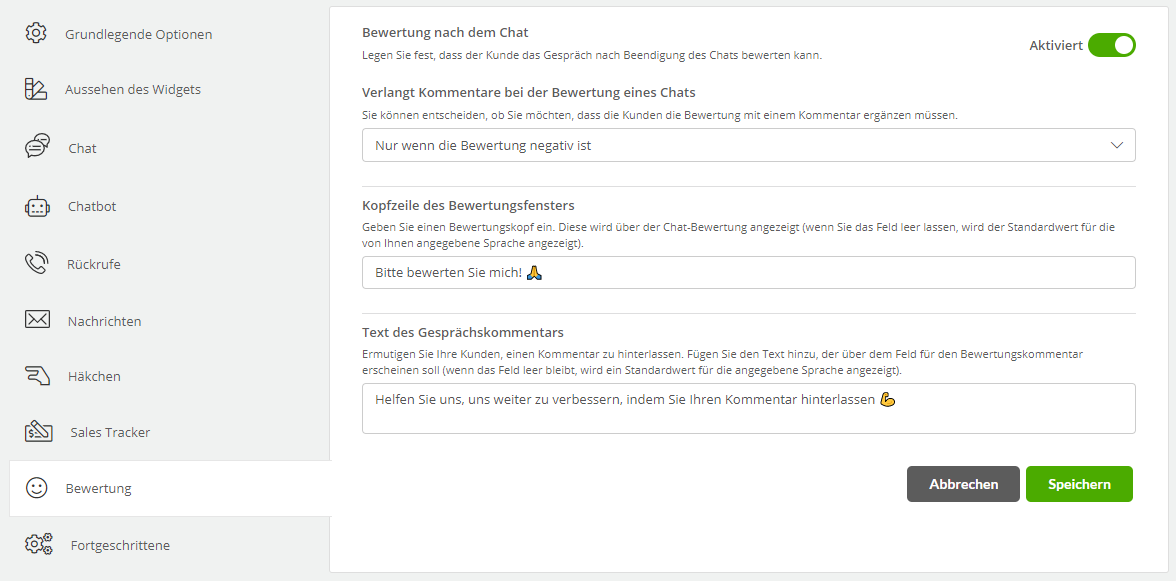Select the speech bubbles Chat icon
Screen dimensions: 1176x581
tap(38, 146)
